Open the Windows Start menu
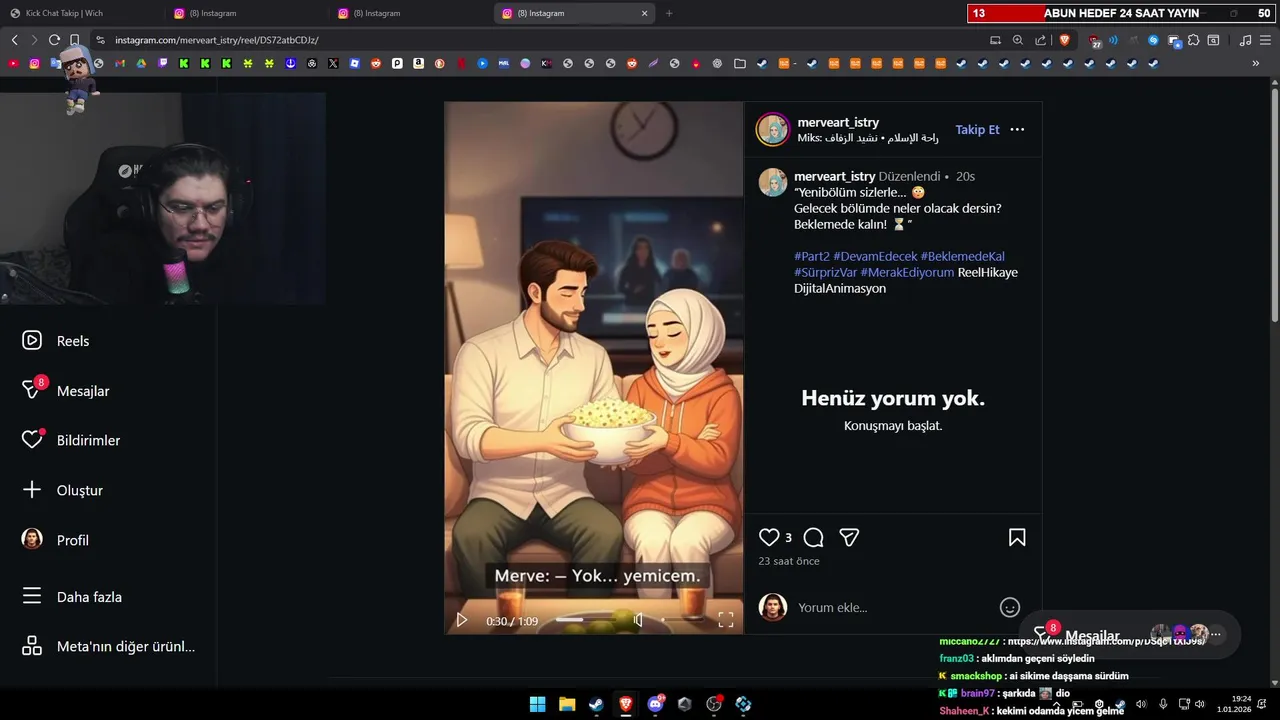 [537, 704]
